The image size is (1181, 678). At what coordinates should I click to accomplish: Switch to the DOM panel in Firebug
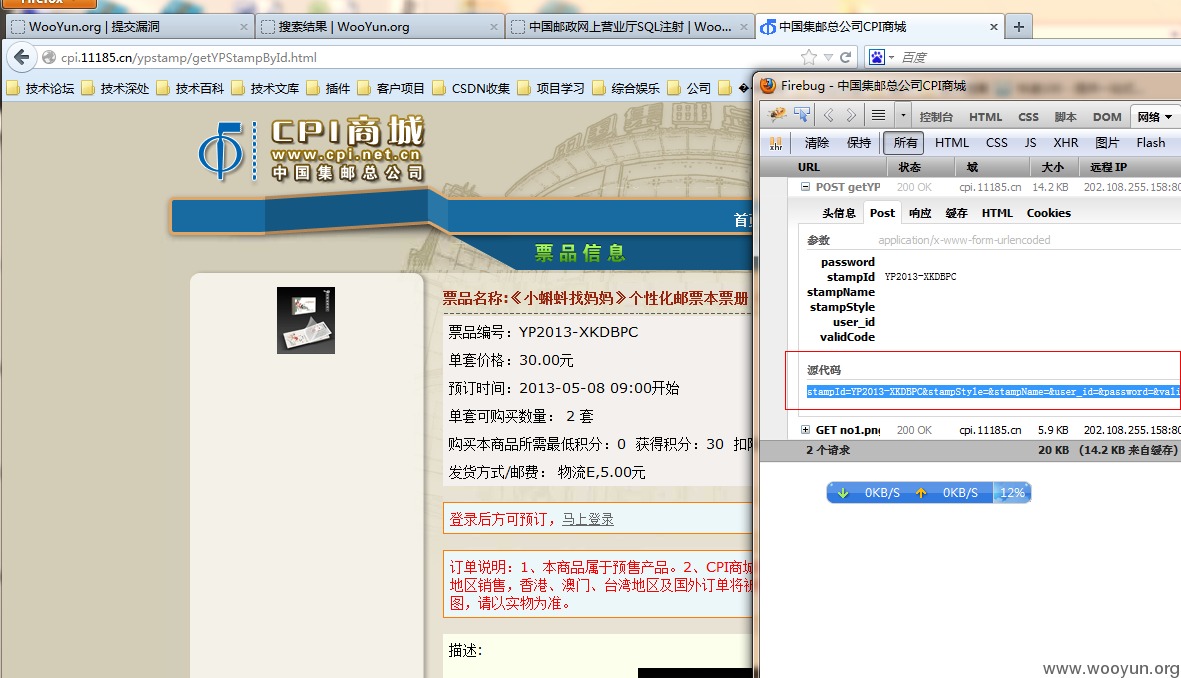tap(1107, 117)
